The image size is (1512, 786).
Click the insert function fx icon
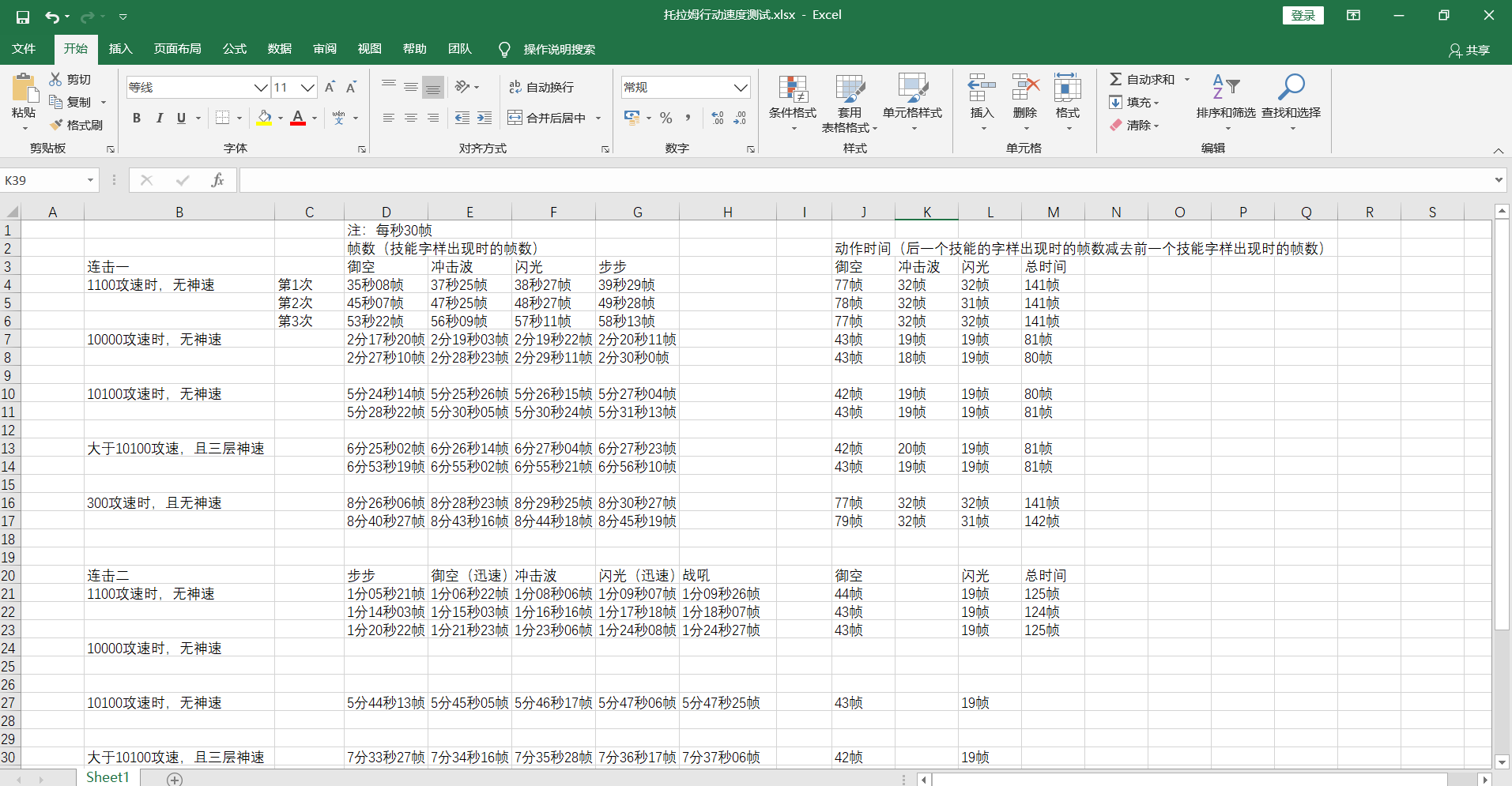(217, 180)
